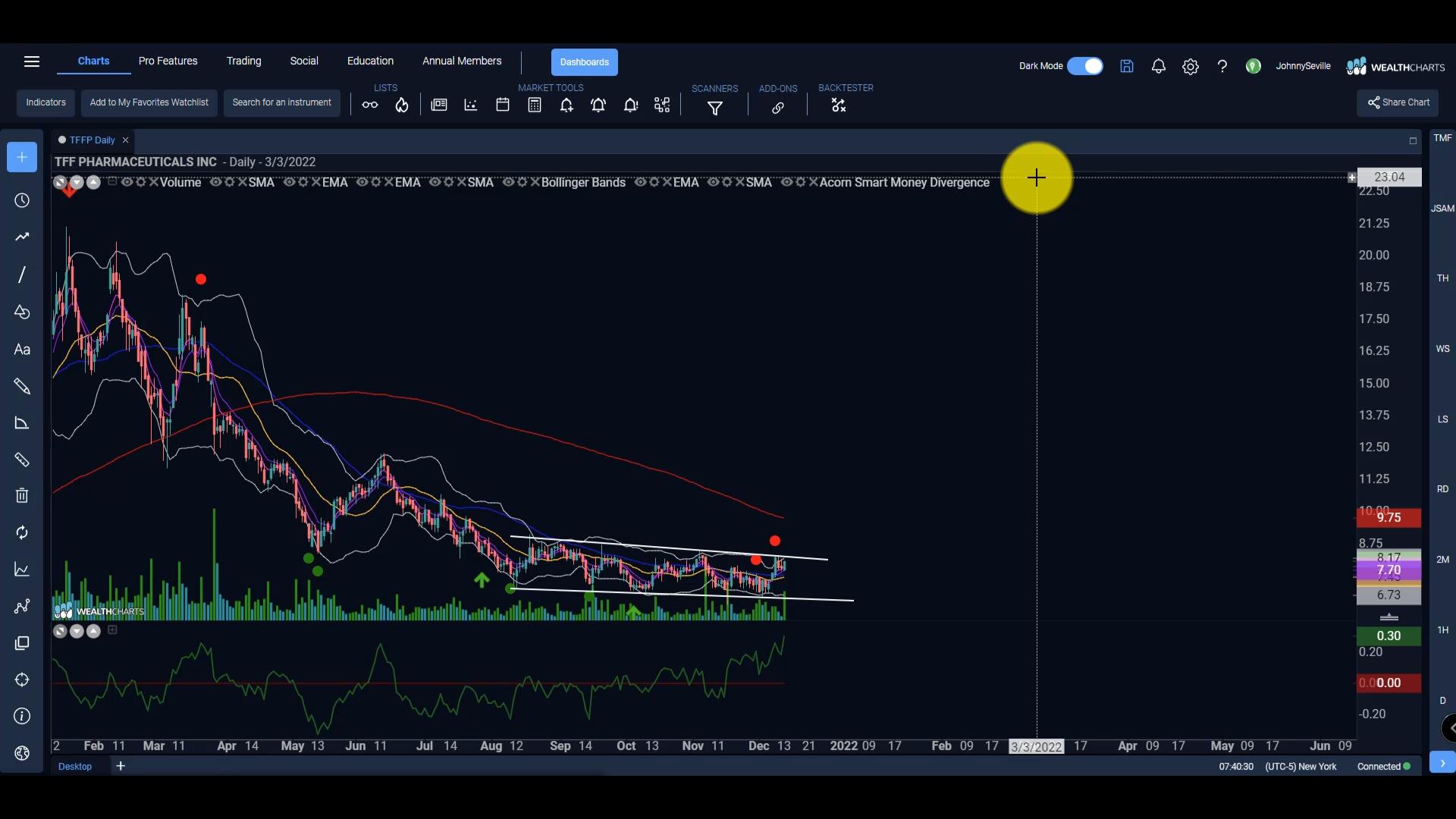Open the grid nodes market tool icon
Screen dimensions: 1456x819
pyautogui.click(x=662, y=105)
